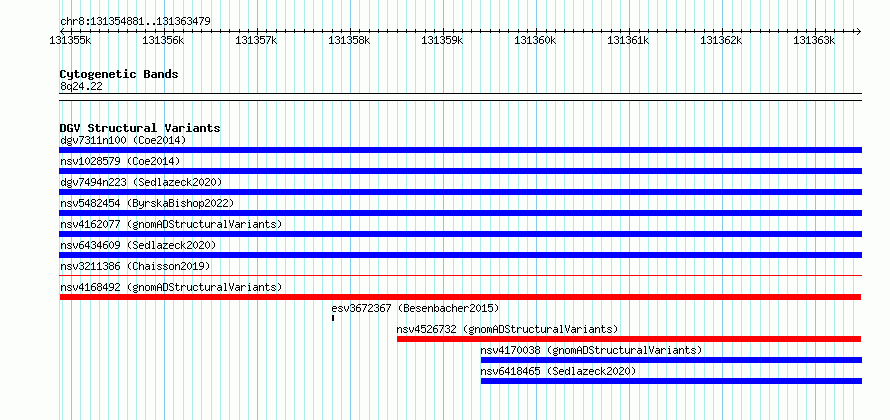Click esv3672367 (Besenbacher2015) label
Screen dimensions: 890x420
point(415,308)
